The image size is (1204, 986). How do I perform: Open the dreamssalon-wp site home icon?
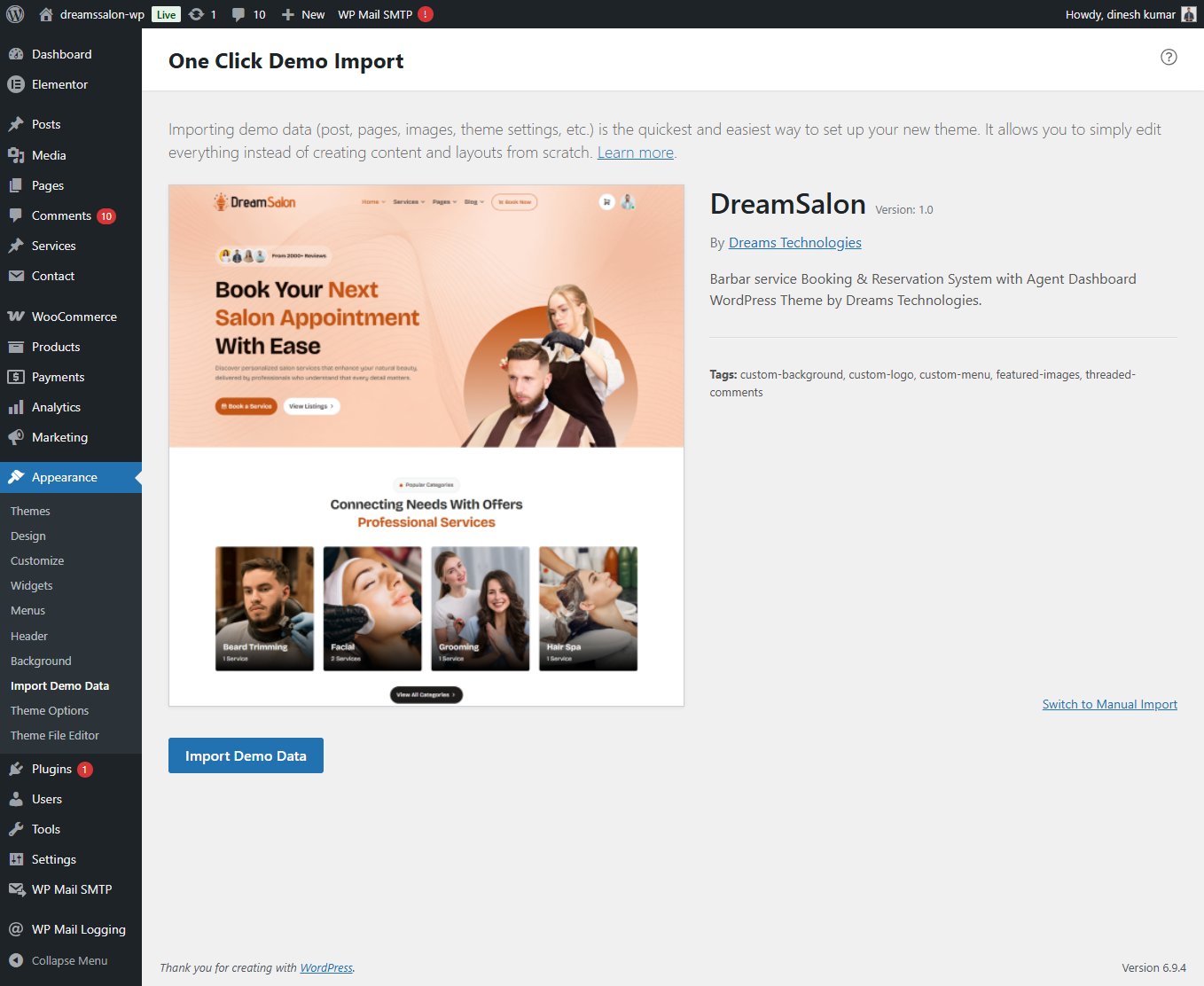pyautogui.click(x=46, y=14)
